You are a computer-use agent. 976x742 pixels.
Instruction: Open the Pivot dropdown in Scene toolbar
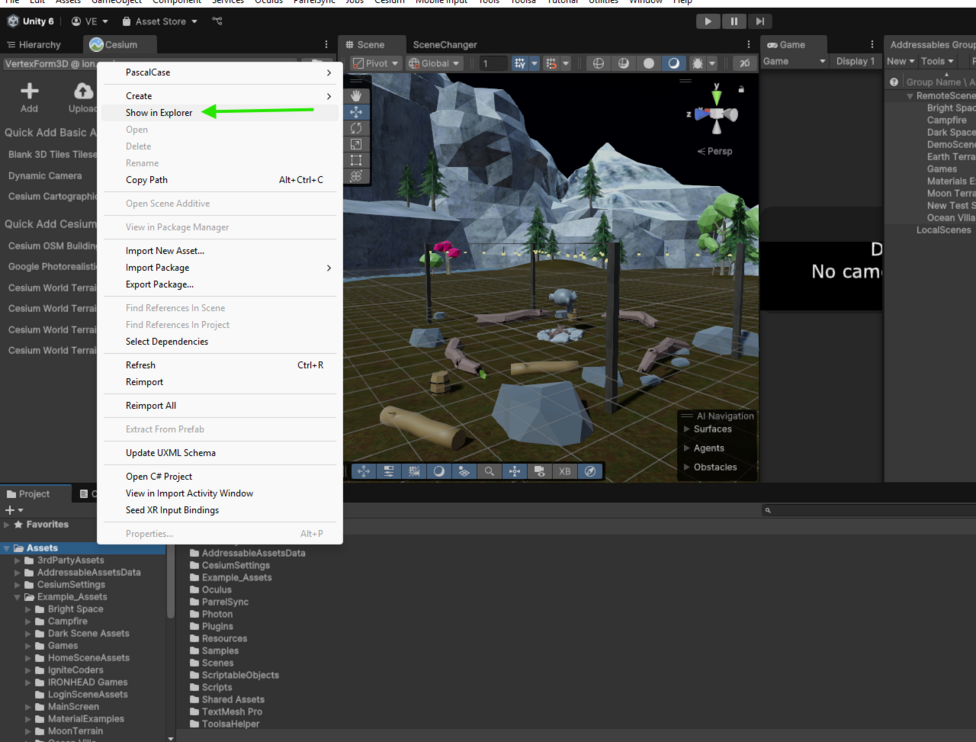[376, 63]
